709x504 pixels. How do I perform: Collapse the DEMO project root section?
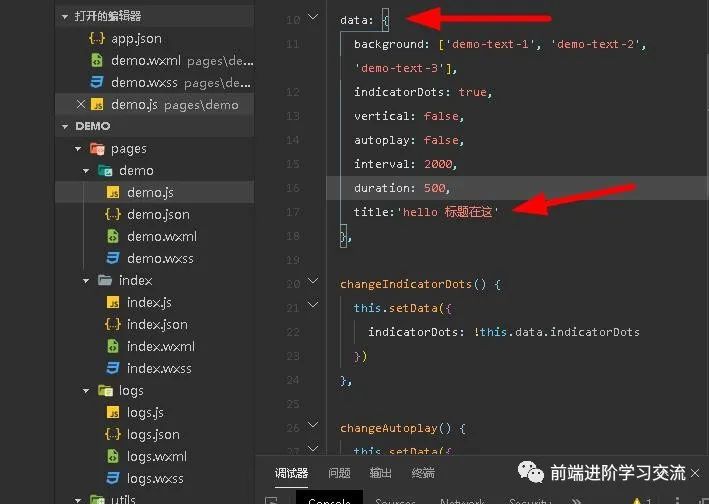(65, 126)
